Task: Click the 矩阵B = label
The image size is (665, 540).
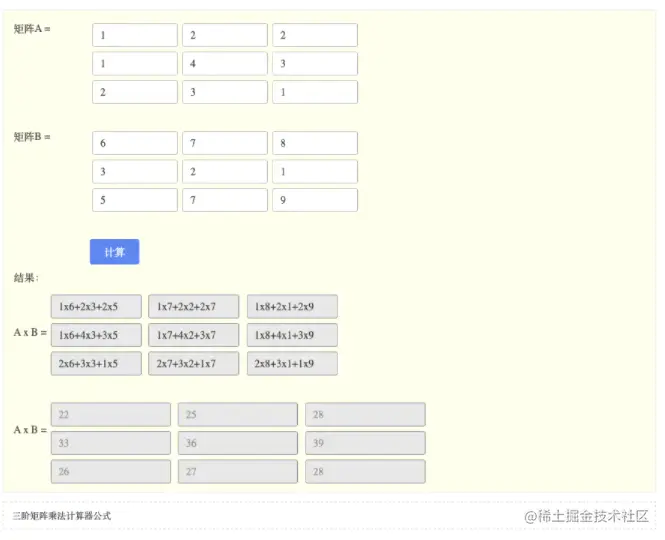Action: tap(32, 137)
